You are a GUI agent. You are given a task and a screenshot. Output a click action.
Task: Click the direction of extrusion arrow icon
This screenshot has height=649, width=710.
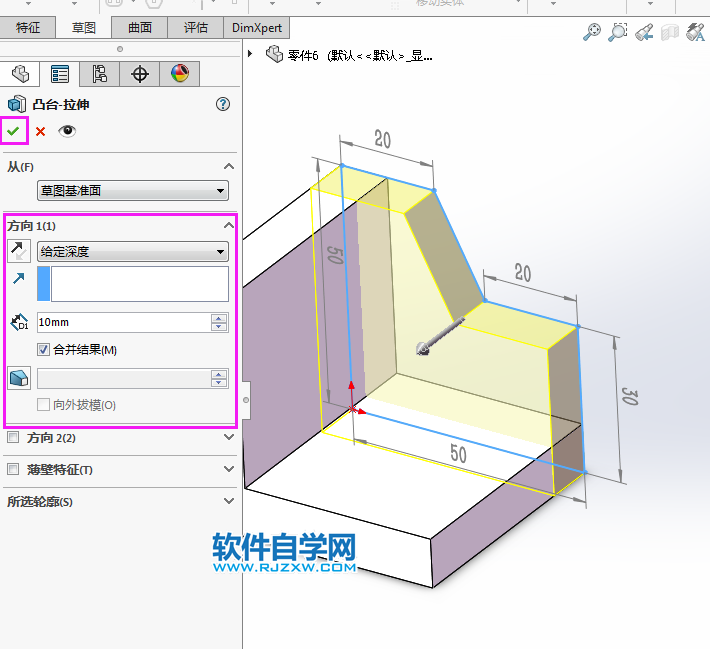pyautogui.click(x=19, y=278)
